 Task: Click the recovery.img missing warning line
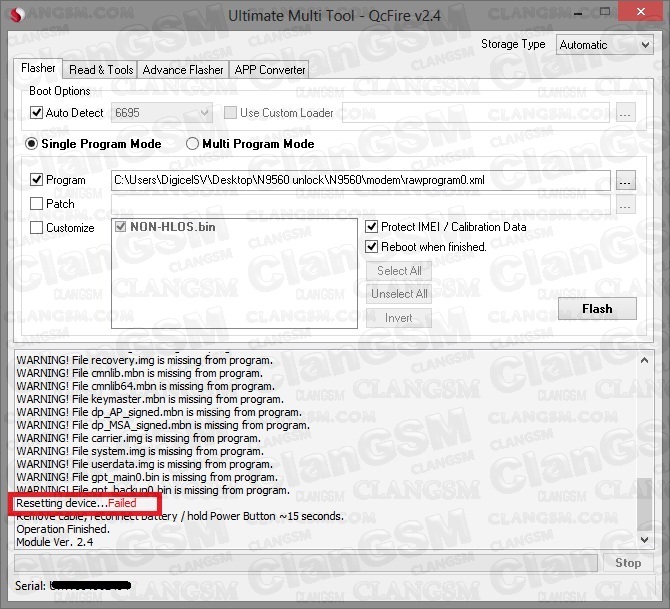(144, 360)
